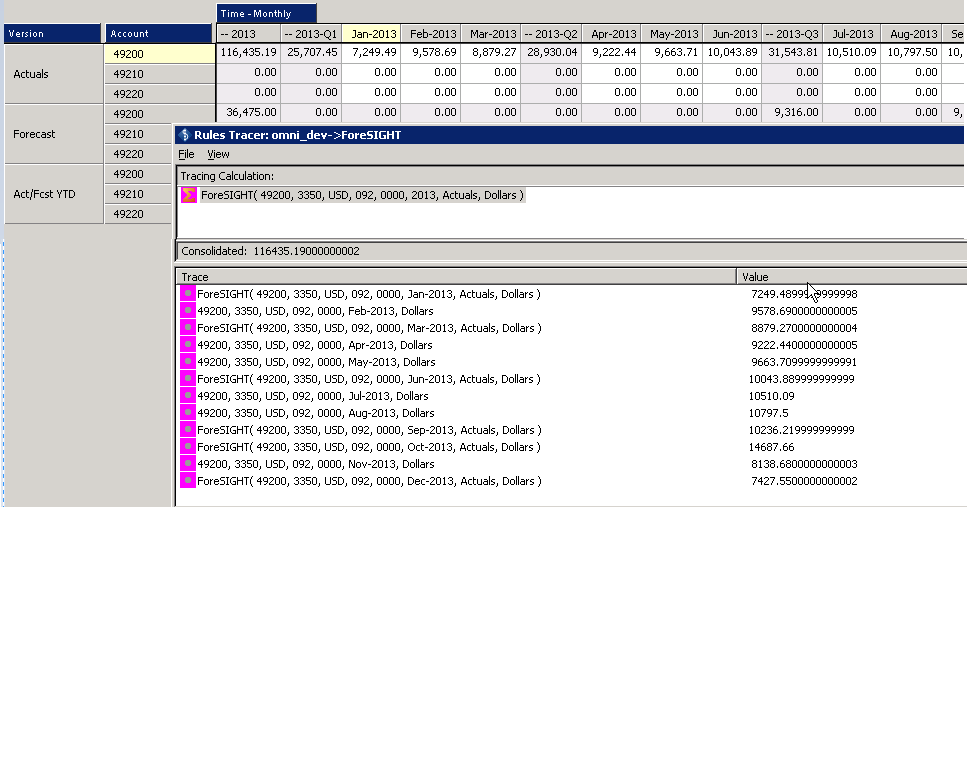967x765 pixels.
Task: Select the ForeSIGHT Dec-2013 Actuals trace row text
Action: [369, 481]
